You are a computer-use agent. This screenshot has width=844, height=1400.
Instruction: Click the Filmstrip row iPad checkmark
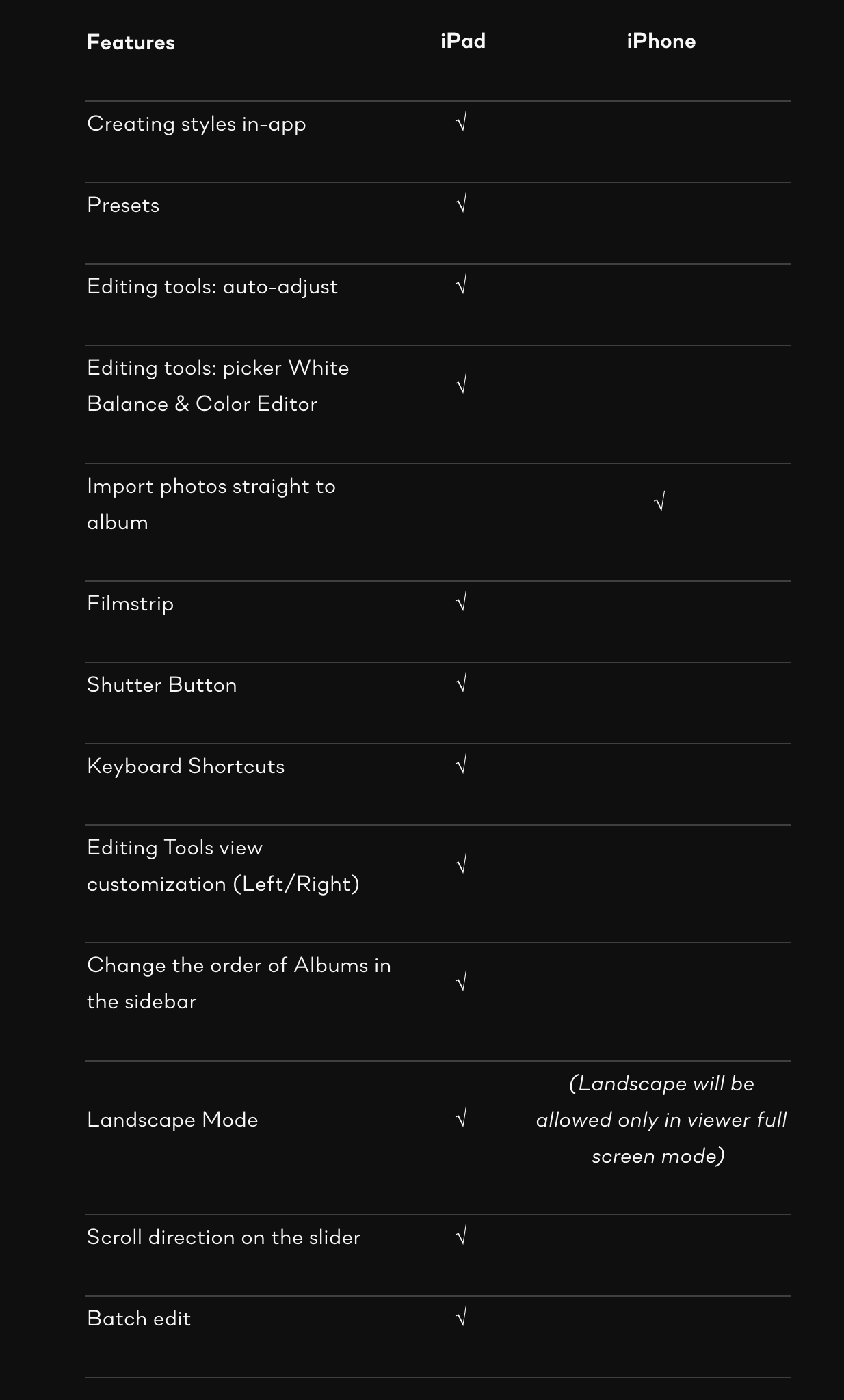pos(462,602)
